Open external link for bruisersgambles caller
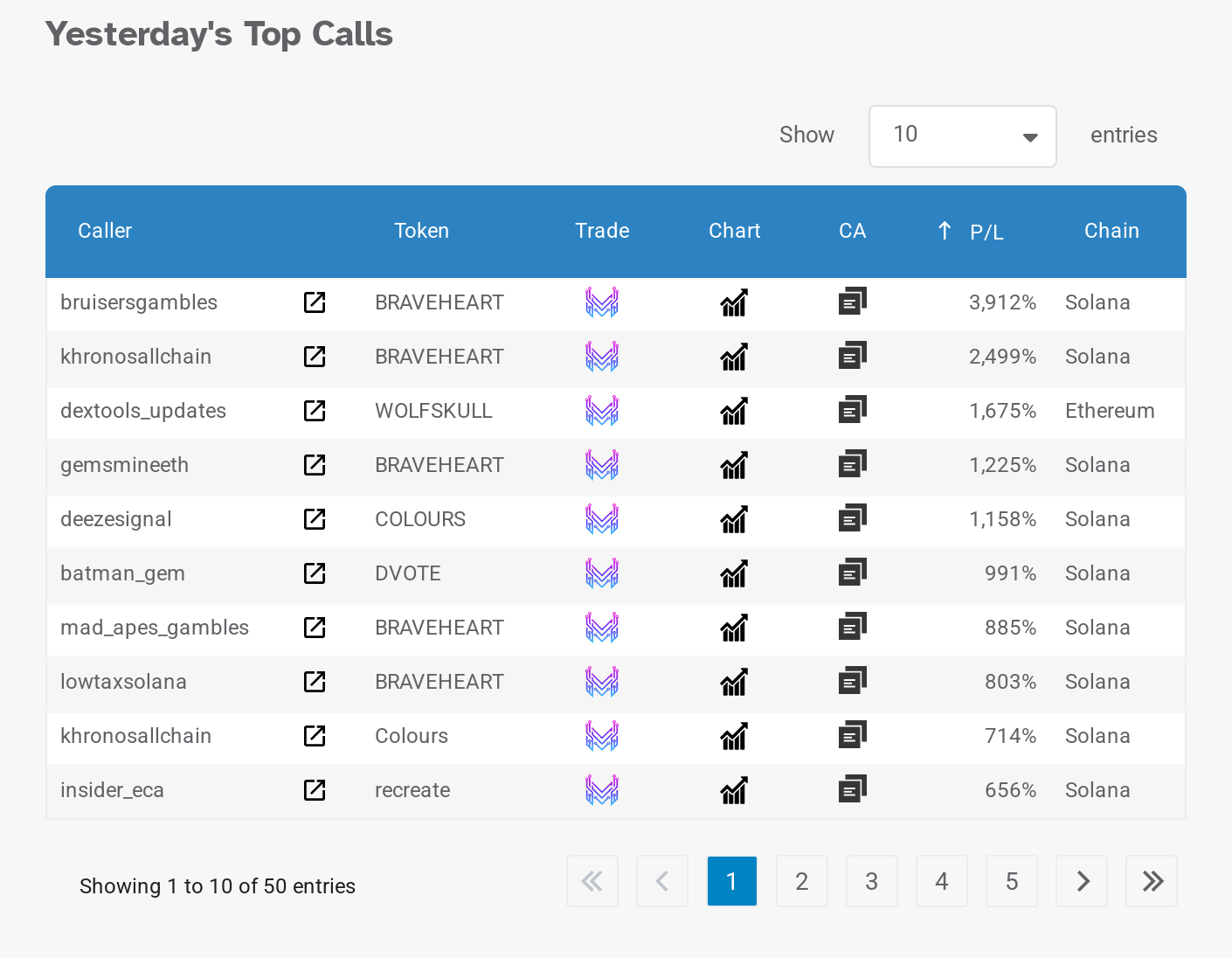 coord(315,302)
